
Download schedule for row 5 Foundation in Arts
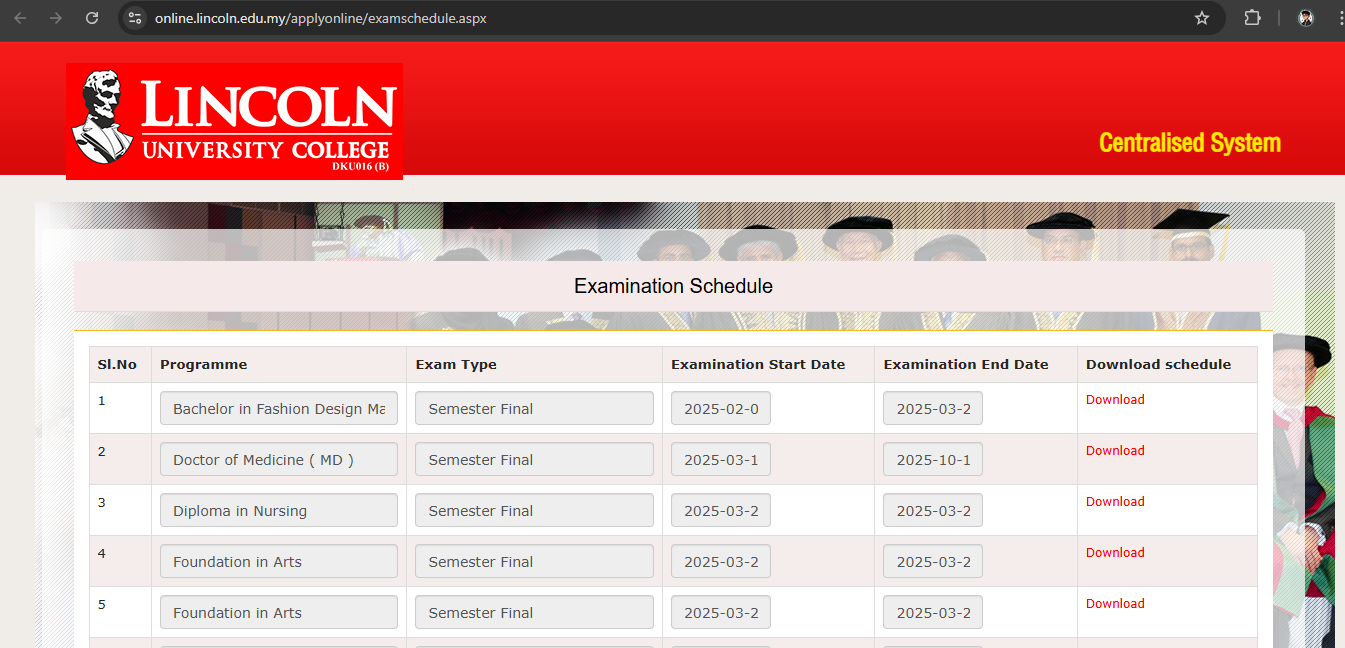pyautogui.click(x=1115, y=603)
